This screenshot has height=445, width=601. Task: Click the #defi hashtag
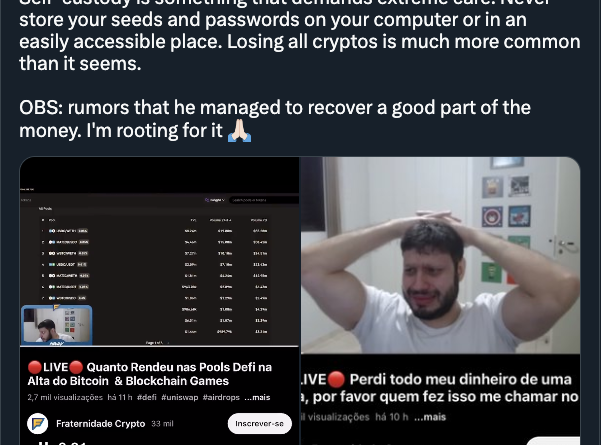coord(146,397)
